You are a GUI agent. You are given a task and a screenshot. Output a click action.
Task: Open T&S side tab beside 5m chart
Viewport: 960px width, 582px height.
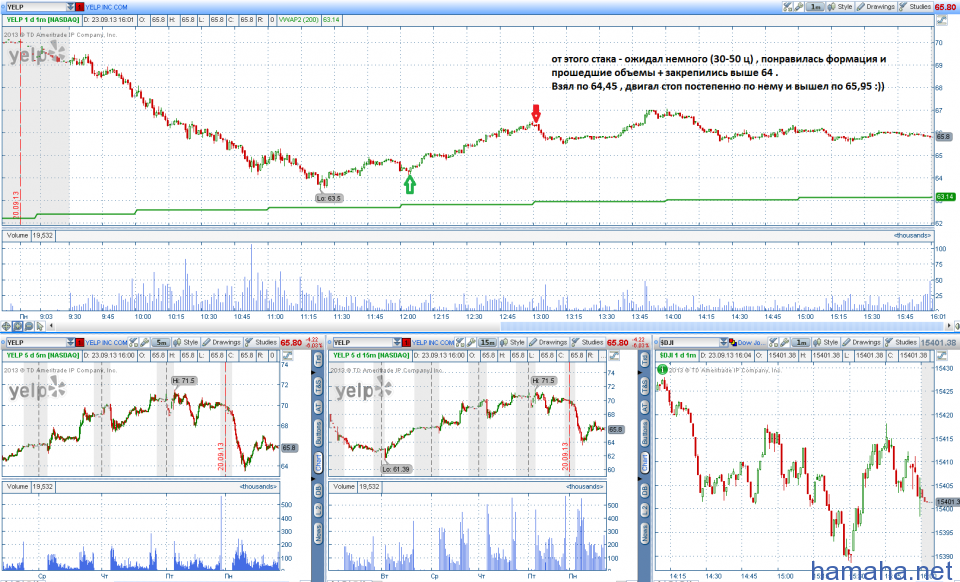click(x=318, y=386)
